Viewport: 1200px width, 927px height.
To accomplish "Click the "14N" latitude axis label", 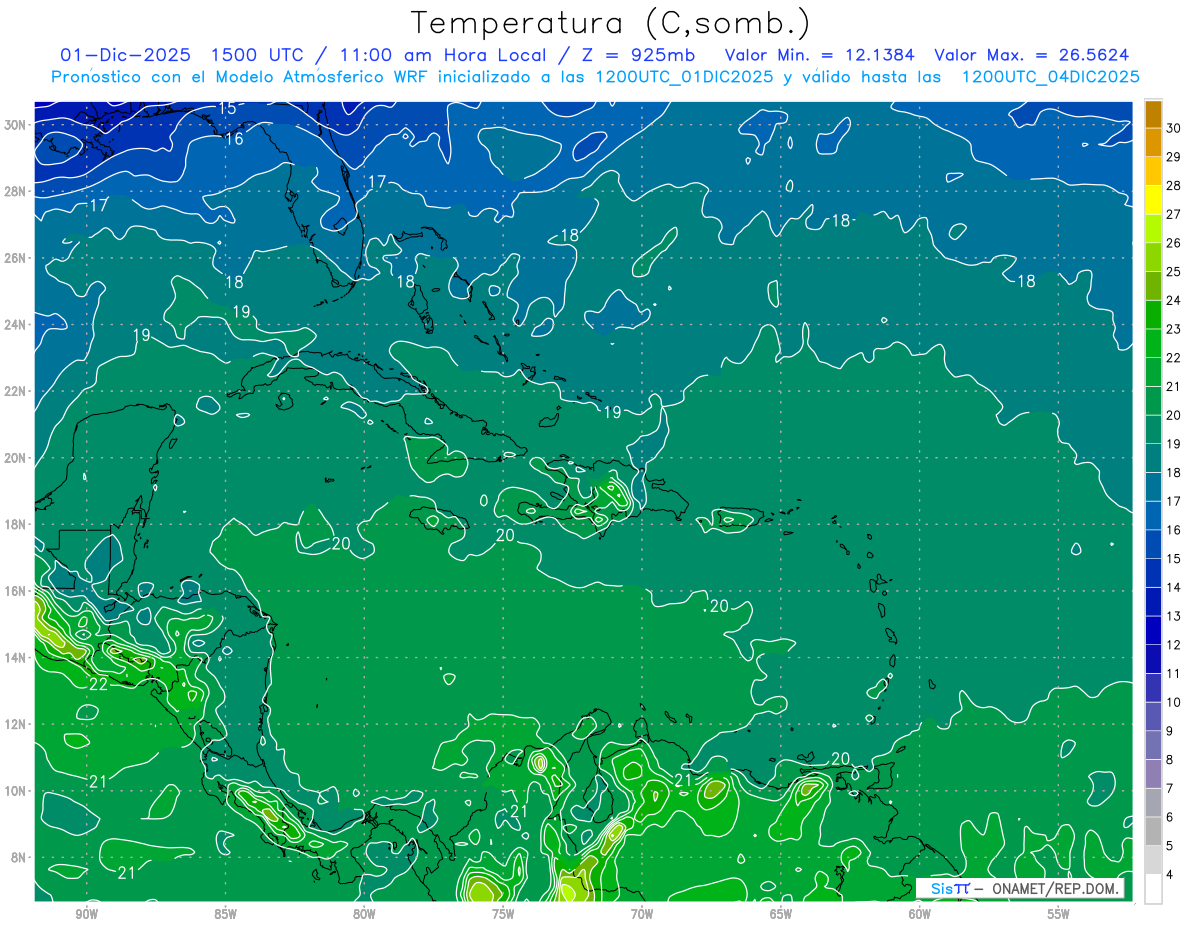I will [x=17, y=658].
